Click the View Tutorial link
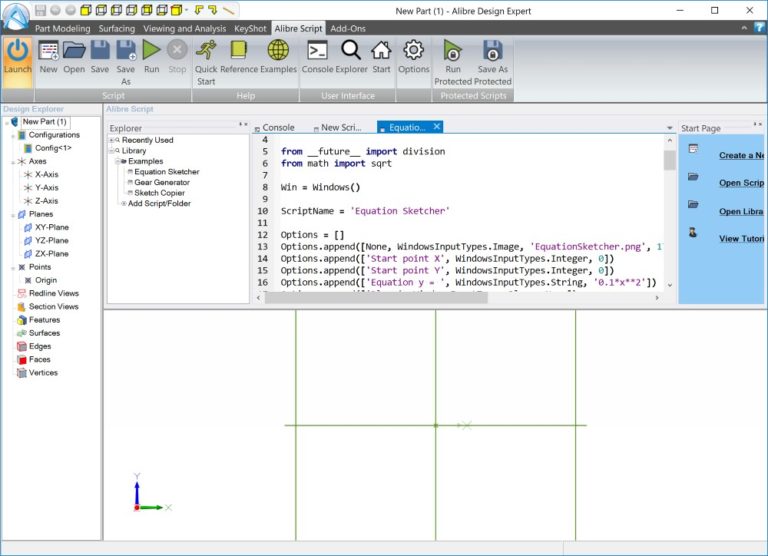This screenshot has height=556, width=768. pyautogui.click(x=741, y=238)
